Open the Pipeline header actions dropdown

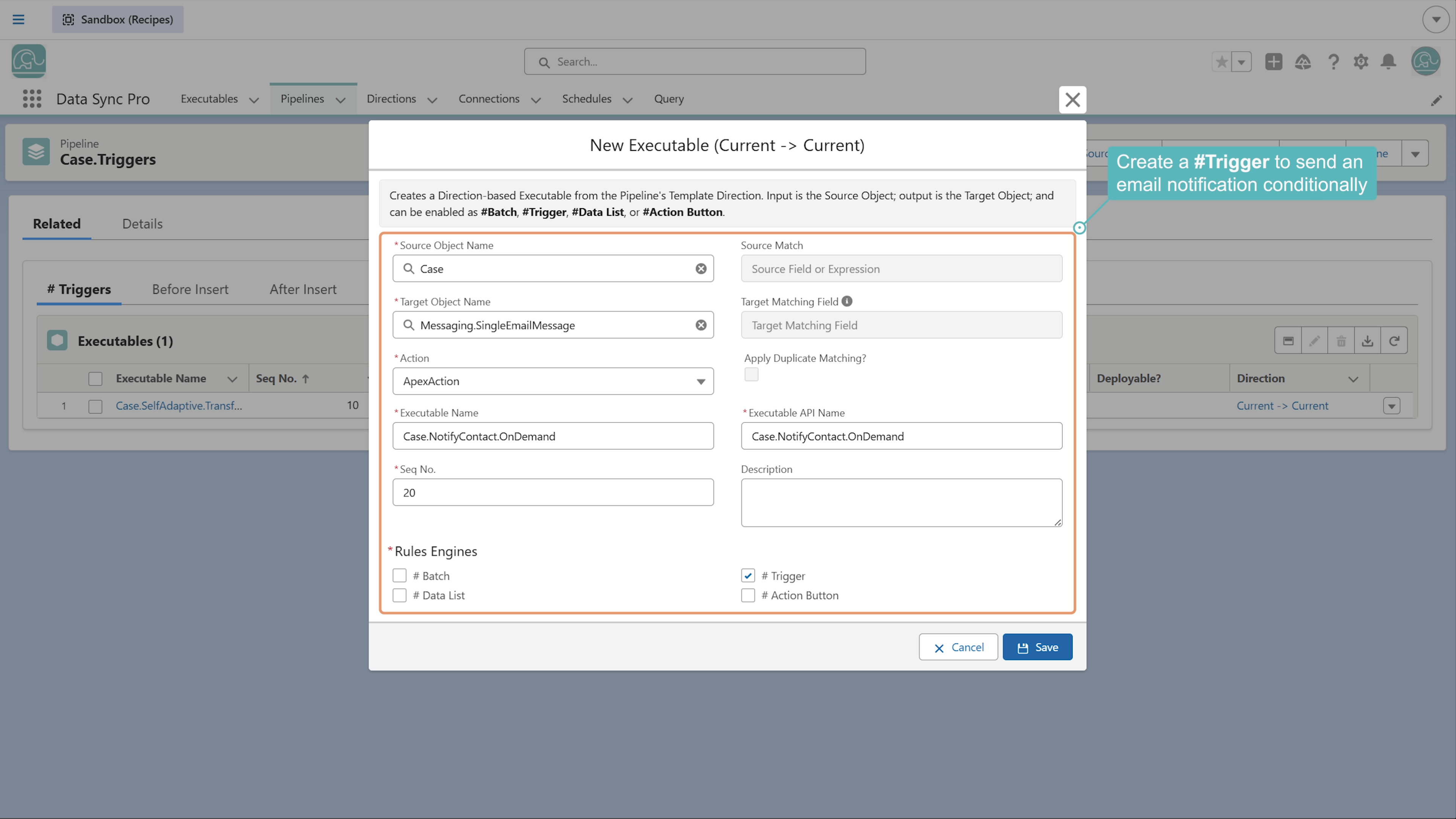tap(1415, 154)
